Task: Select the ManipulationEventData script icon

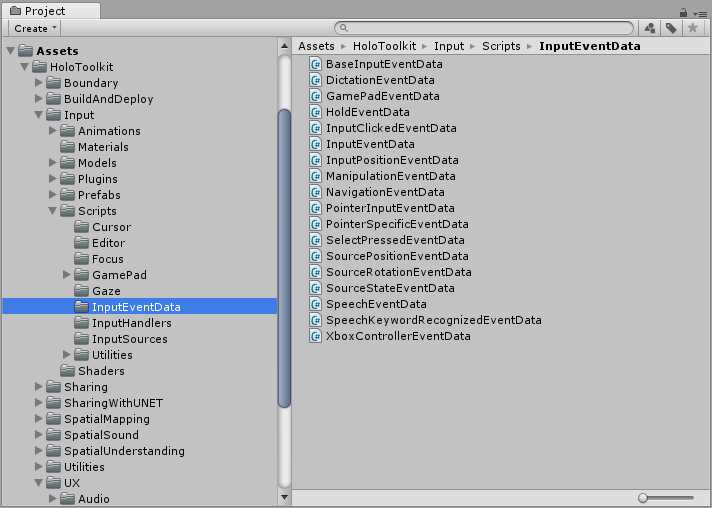Action: 315,176
